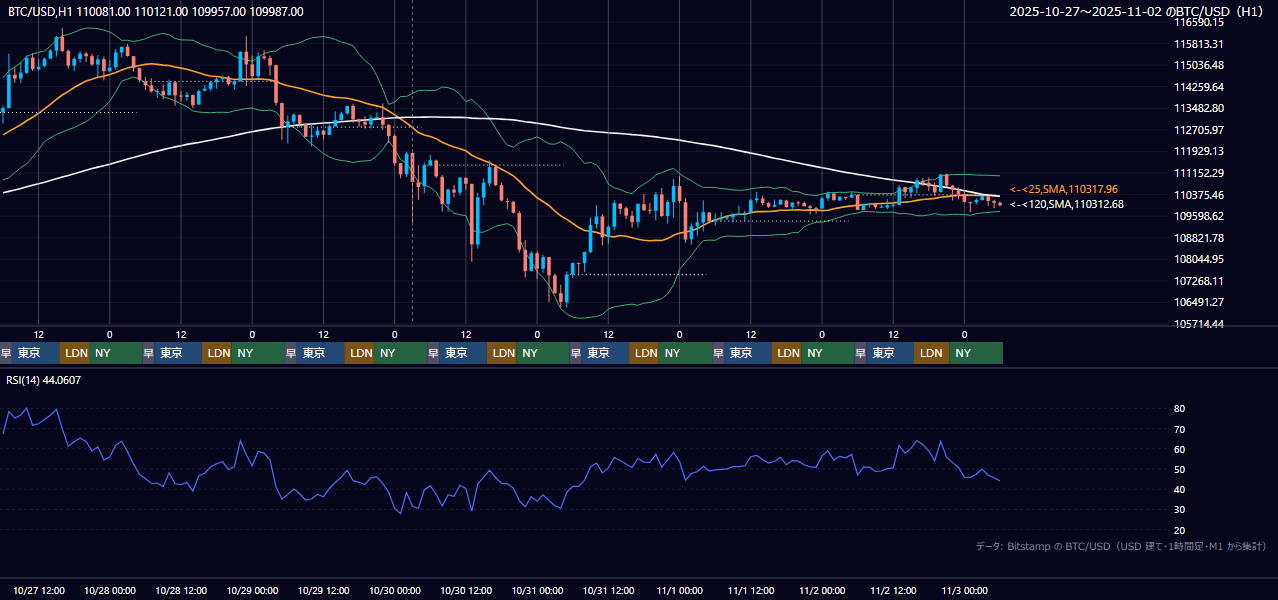Click RSI scale value 80
Viewport: 1278px width, 600px height.
pyautogui.click(x=1179, y=409)
